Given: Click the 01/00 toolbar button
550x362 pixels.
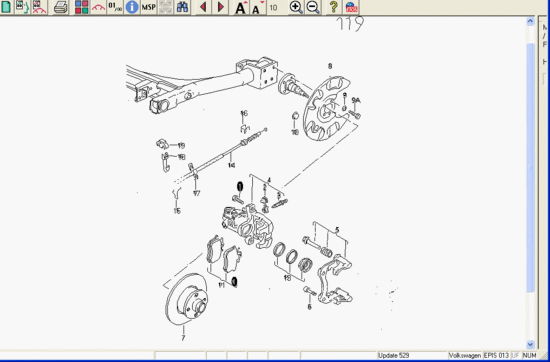Looking at the screenshot, I should click(x=115, y=7).
